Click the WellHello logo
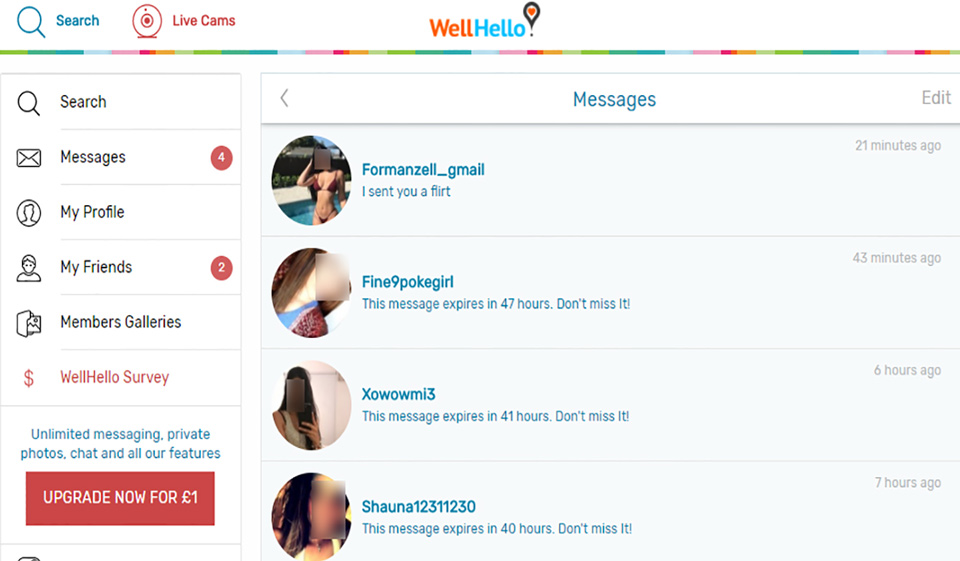960x561 pixels. tap(484, 21)
